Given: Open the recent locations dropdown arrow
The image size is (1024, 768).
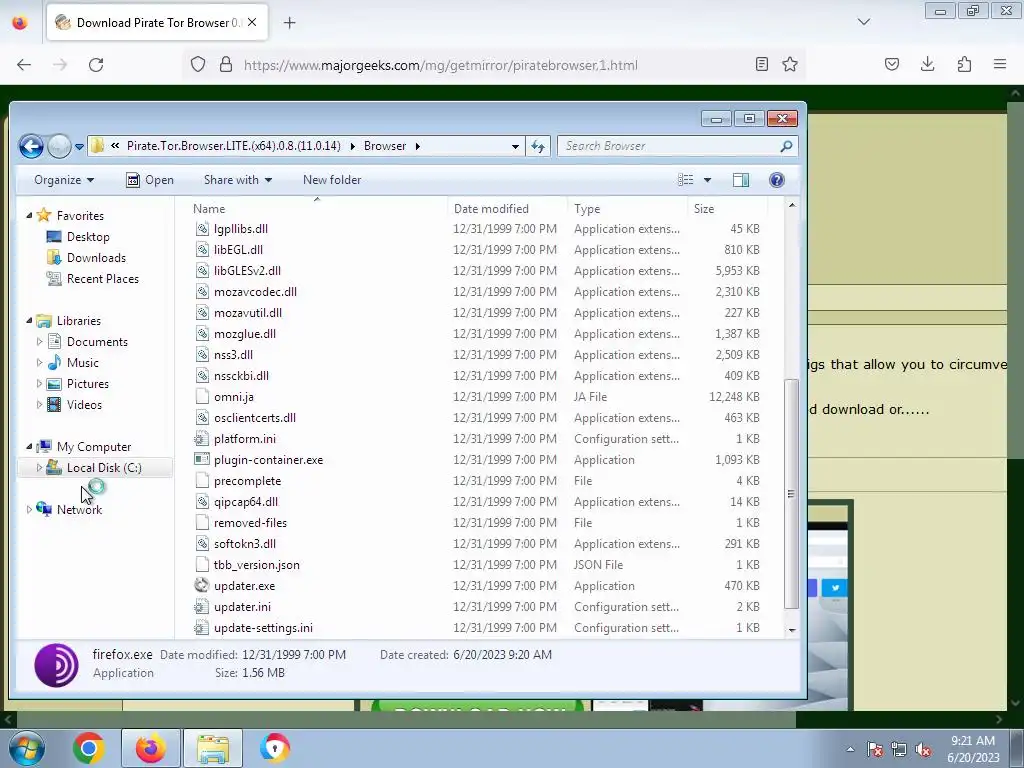Looking at the screenshot, I should 79,146.
